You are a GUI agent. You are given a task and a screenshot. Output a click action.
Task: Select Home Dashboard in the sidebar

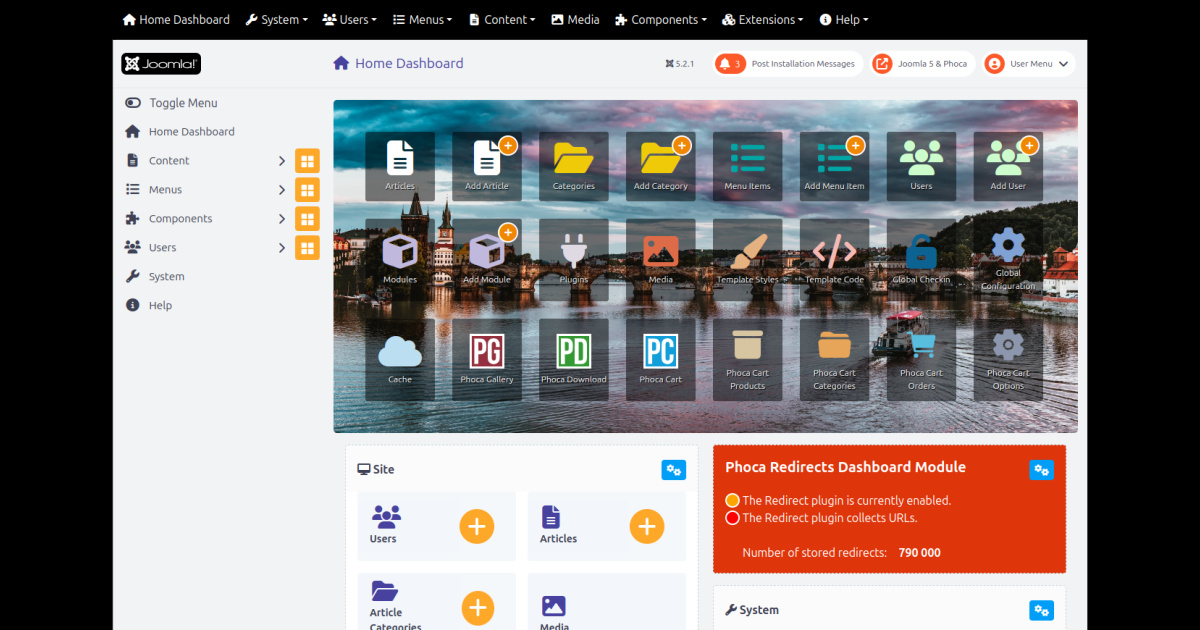click(x=180, y=132)
